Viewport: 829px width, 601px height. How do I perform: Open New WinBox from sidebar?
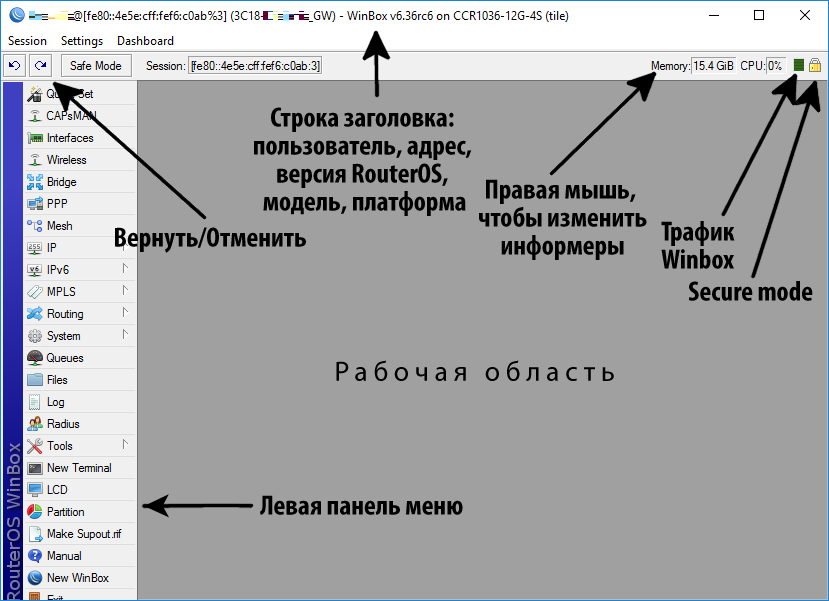click(77, 578)
